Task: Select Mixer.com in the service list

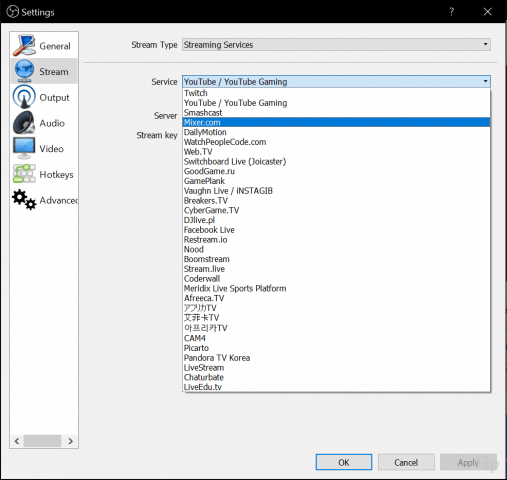Action: coord(336,122)
